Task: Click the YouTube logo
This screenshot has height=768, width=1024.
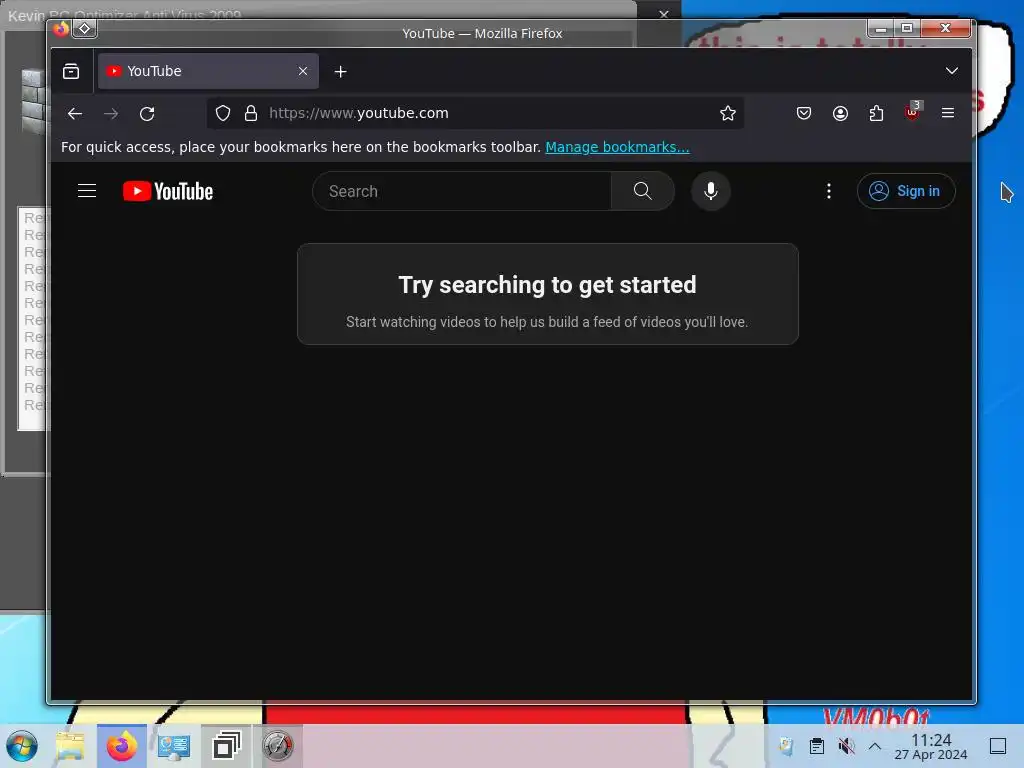Action: point(168,191)
